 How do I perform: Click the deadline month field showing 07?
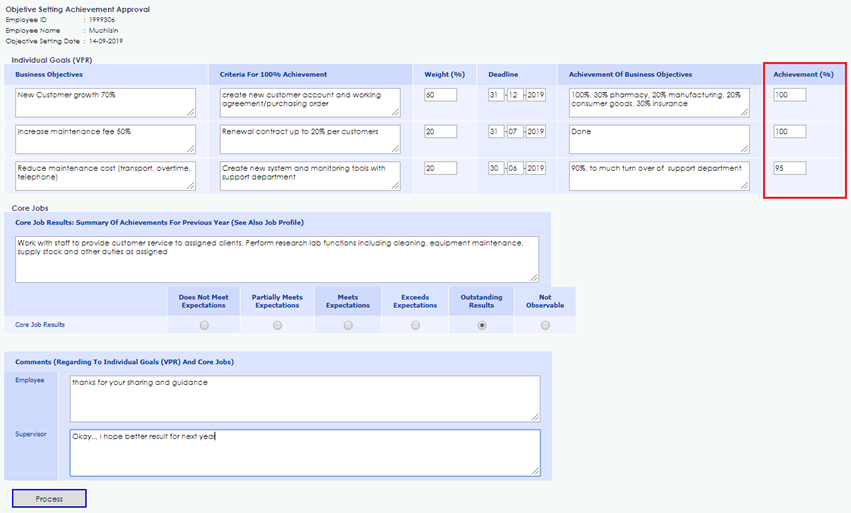point(515,132)
